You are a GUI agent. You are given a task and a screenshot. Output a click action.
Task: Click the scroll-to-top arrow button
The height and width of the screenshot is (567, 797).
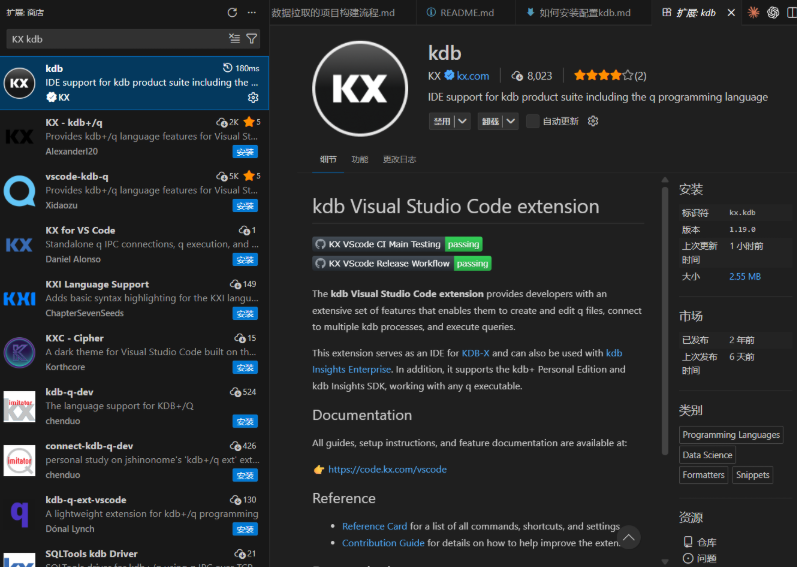pos(628,537)
